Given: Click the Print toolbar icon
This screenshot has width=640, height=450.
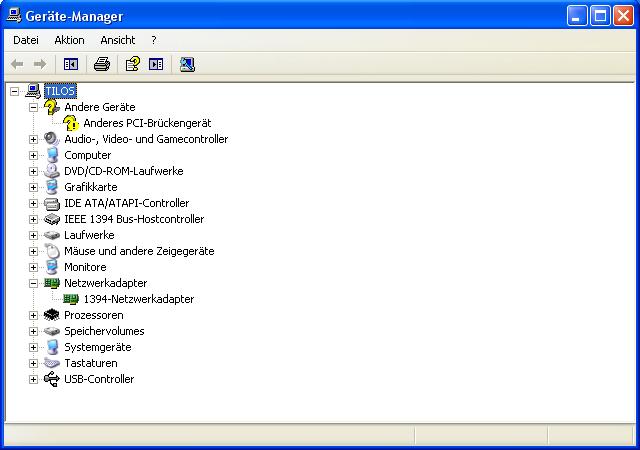Looking at the screenshot, I should point(102,64).
